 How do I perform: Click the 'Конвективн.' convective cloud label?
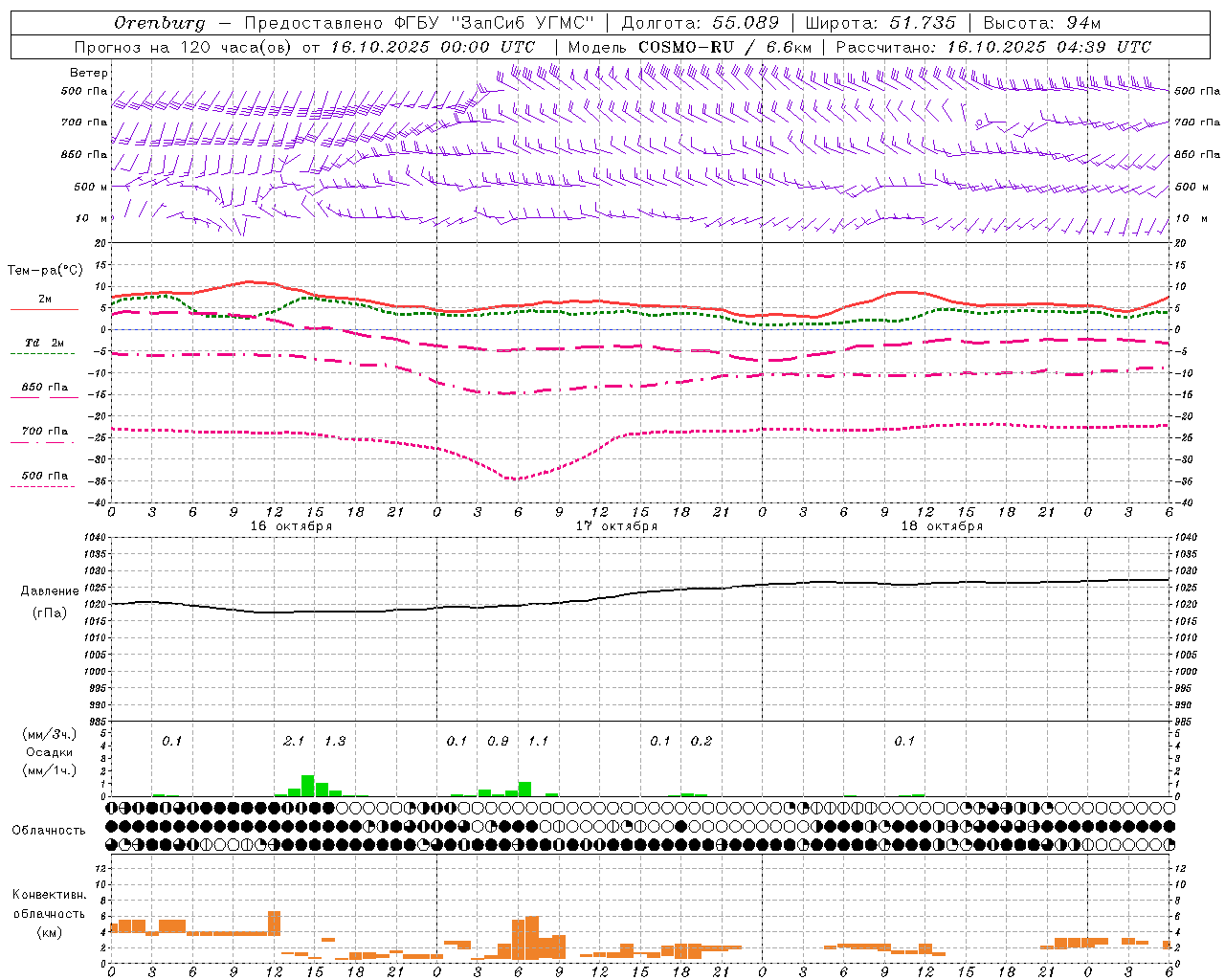[x=49, y=895]
